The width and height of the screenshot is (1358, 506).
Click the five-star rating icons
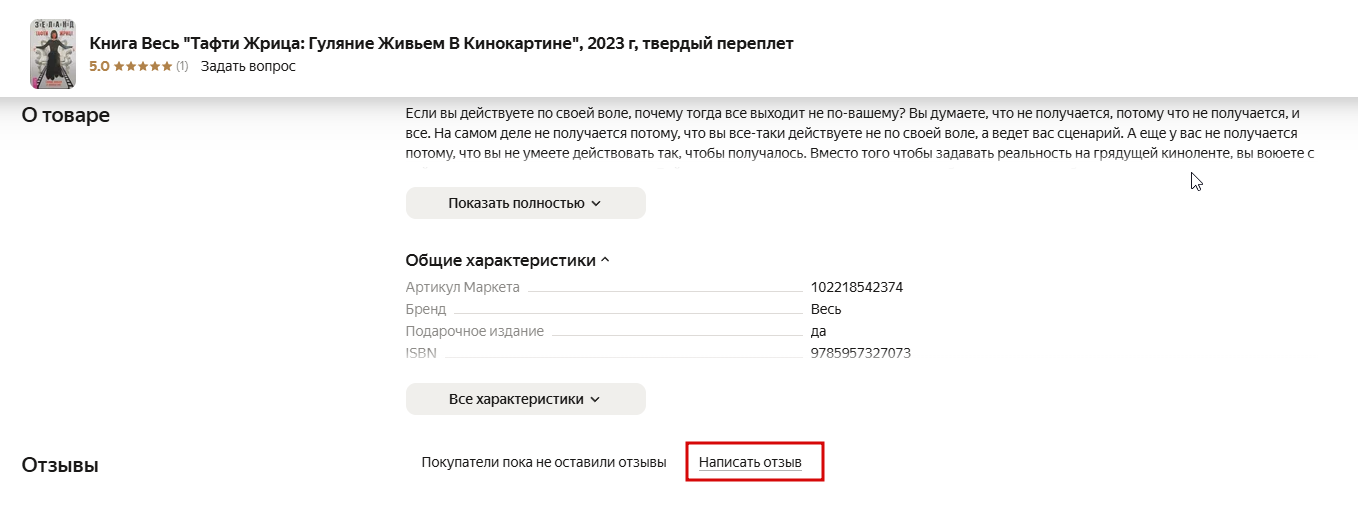coord(143,67)
